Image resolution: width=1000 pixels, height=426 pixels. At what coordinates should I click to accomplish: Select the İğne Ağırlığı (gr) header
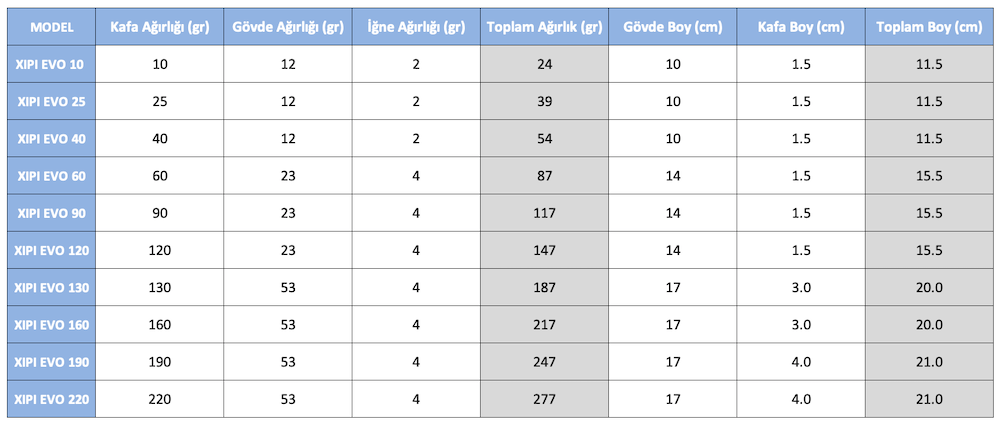416,27
